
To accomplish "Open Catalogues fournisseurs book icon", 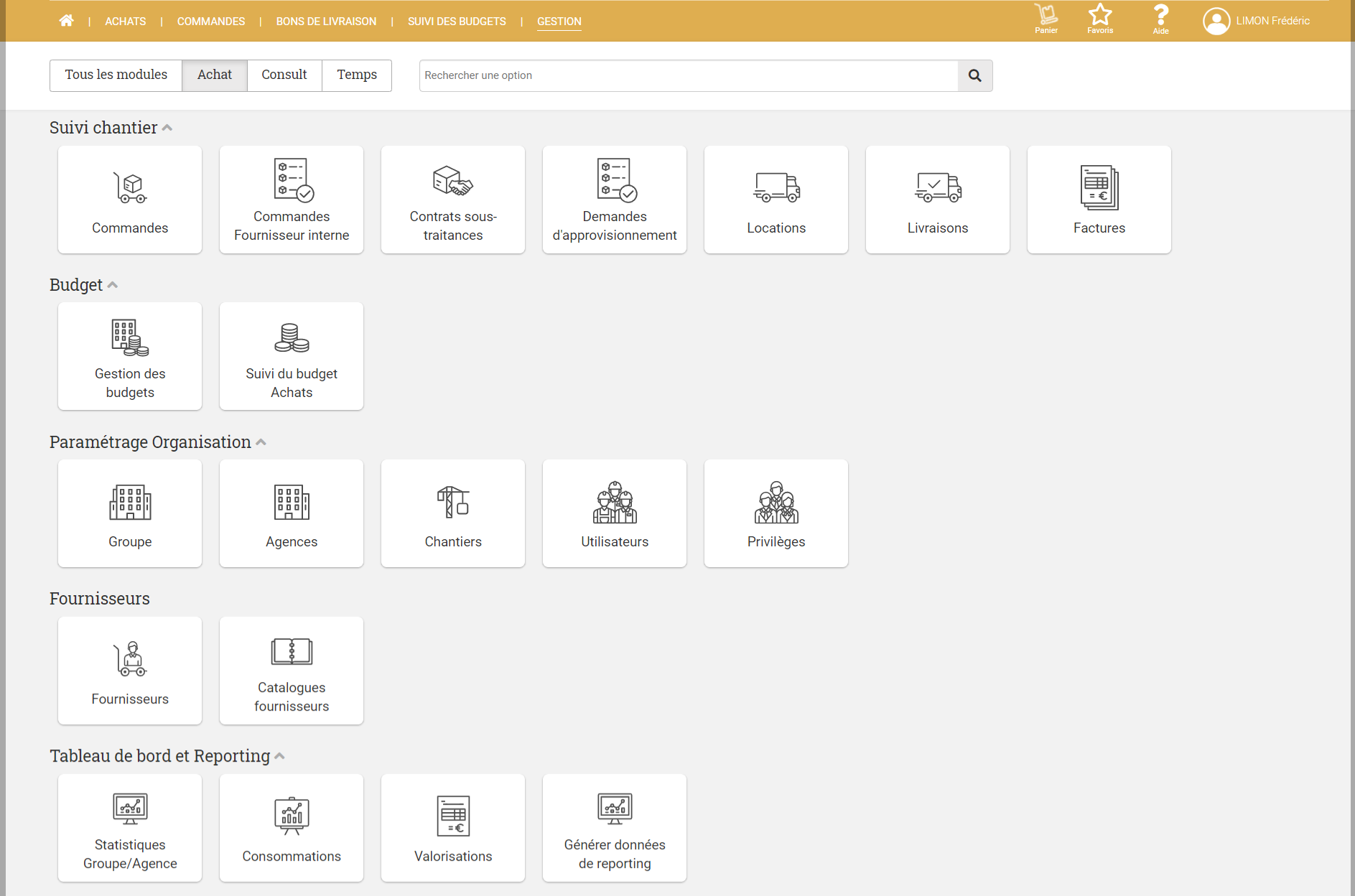I will point(292,651).
